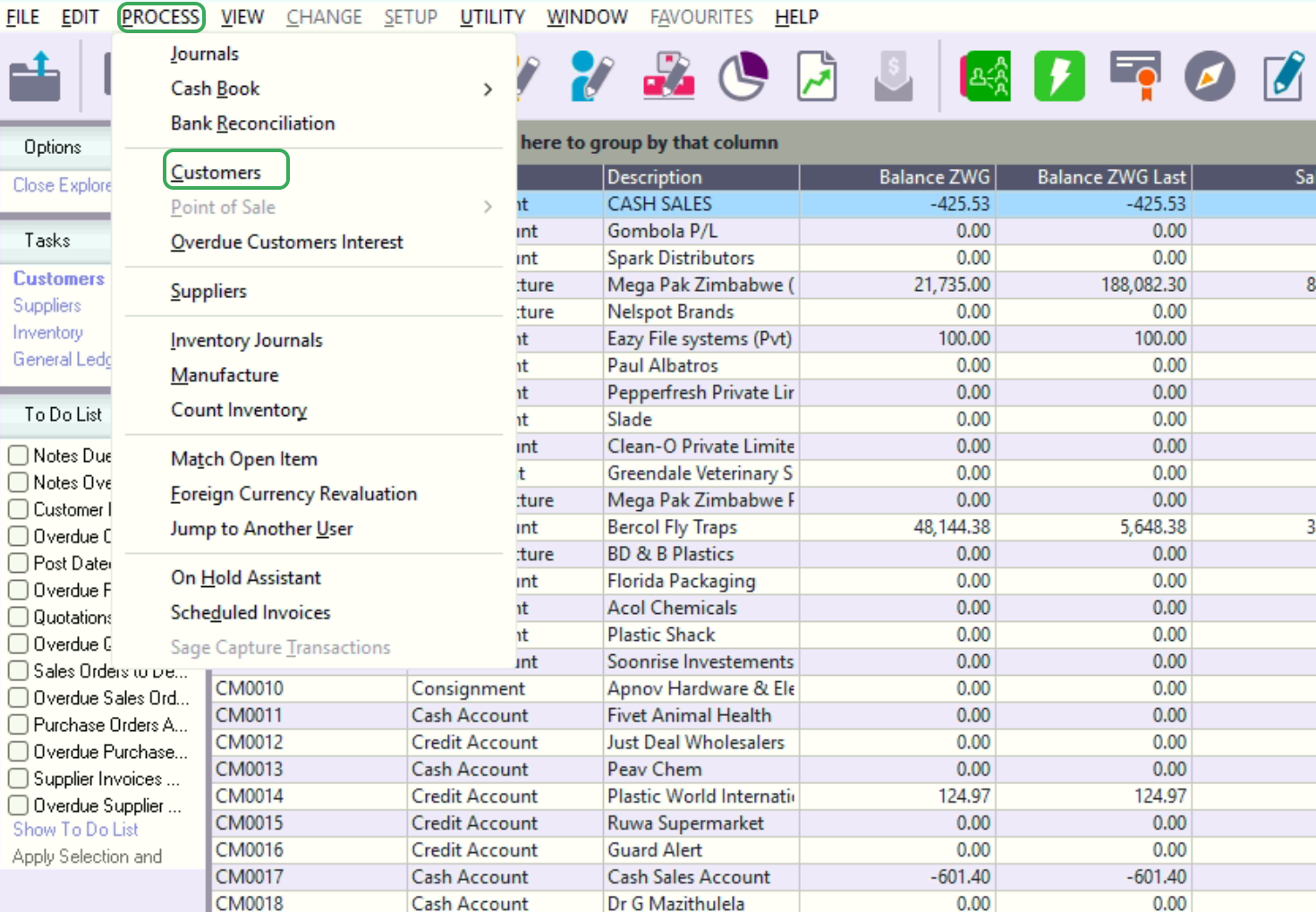Check the Overdue Supplier ... box
This screenshot has height=912, width=1316.
tap(18, 805)
